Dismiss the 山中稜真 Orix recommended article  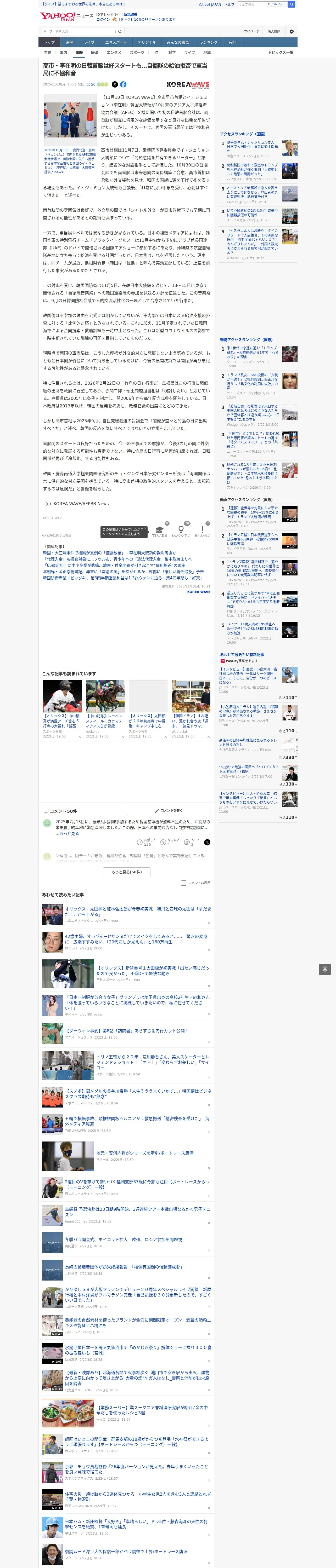tap(80, 736)
